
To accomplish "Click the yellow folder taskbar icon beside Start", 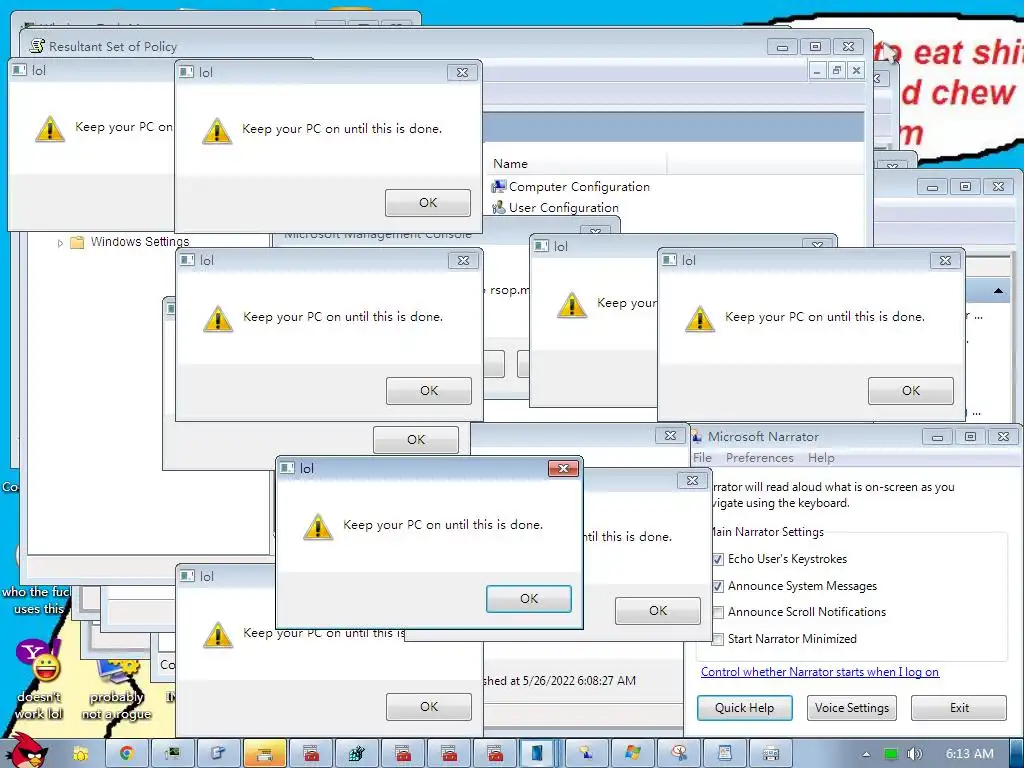I will pyautogui.click(x=80, y=754).
